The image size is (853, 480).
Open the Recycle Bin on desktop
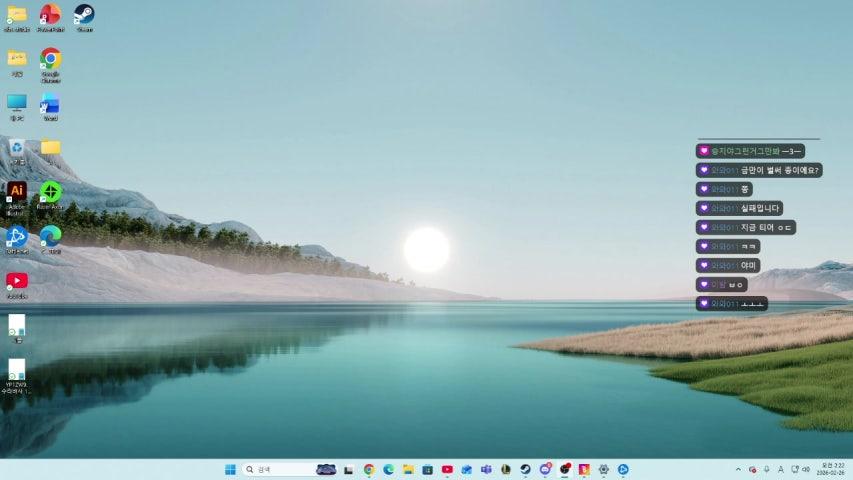(17, 148)
